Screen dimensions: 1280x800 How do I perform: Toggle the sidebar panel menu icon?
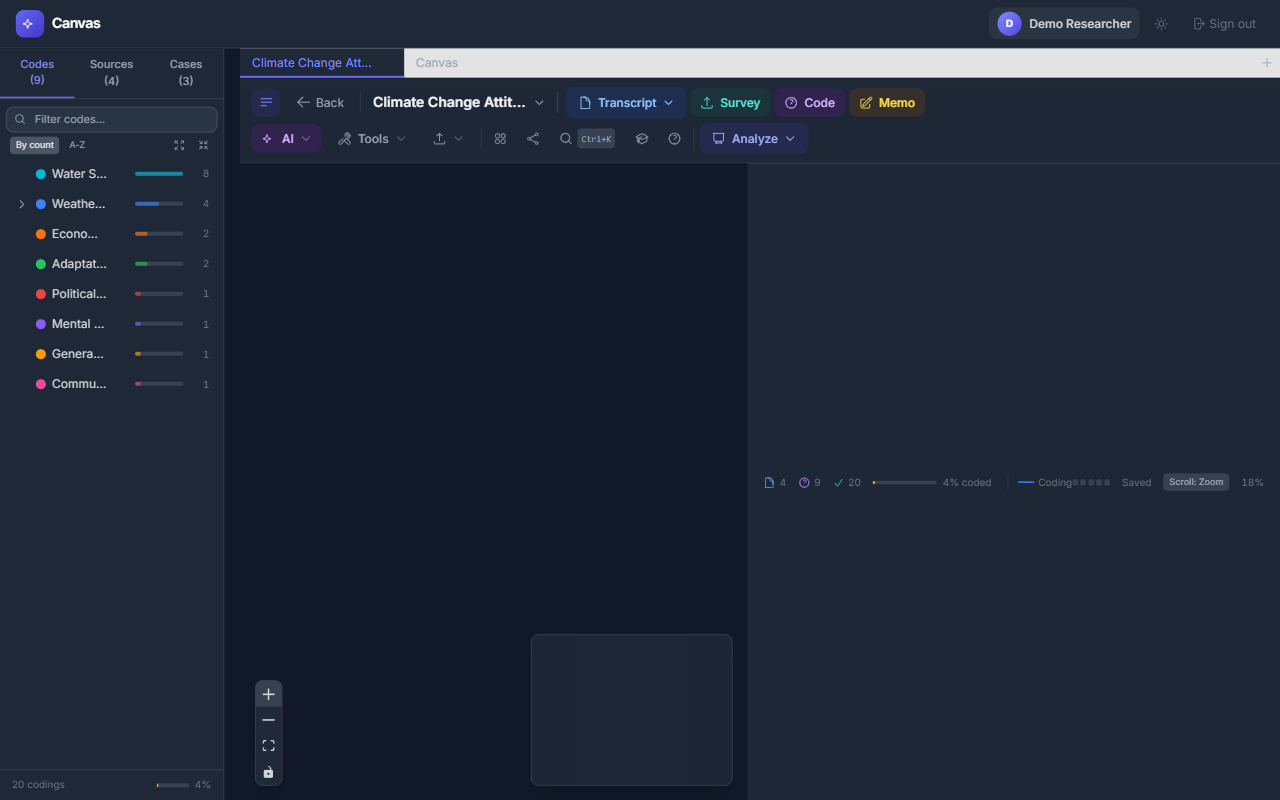coord(266,102)
